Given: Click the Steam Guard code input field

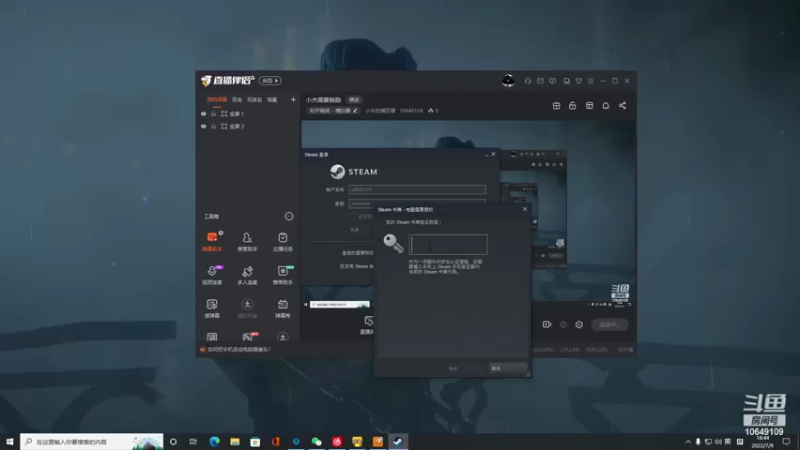Looking at the screenshot, I should pyautogui.click(x=448, y=244).
